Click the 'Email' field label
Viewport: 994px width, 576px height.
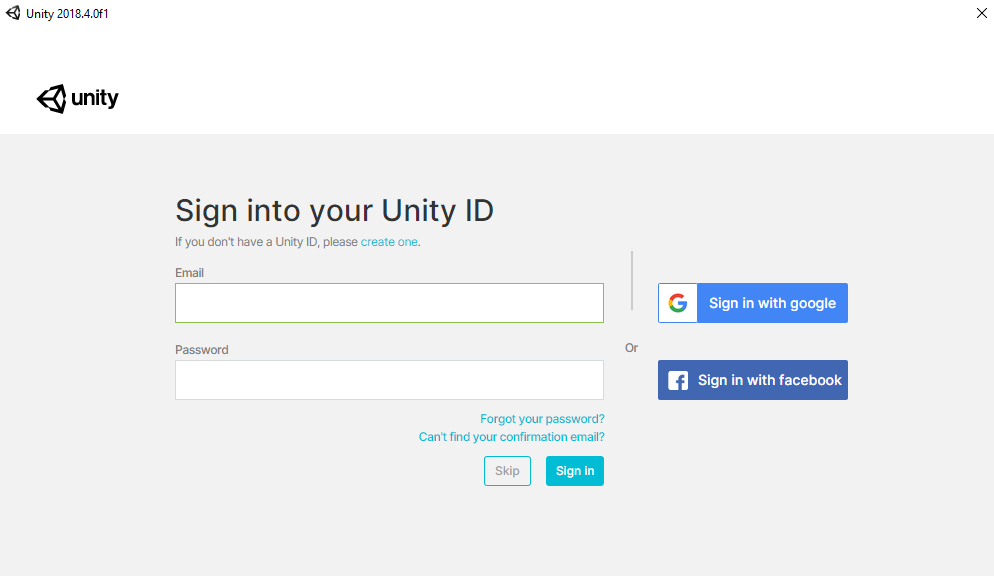click(x=190, y=273)
